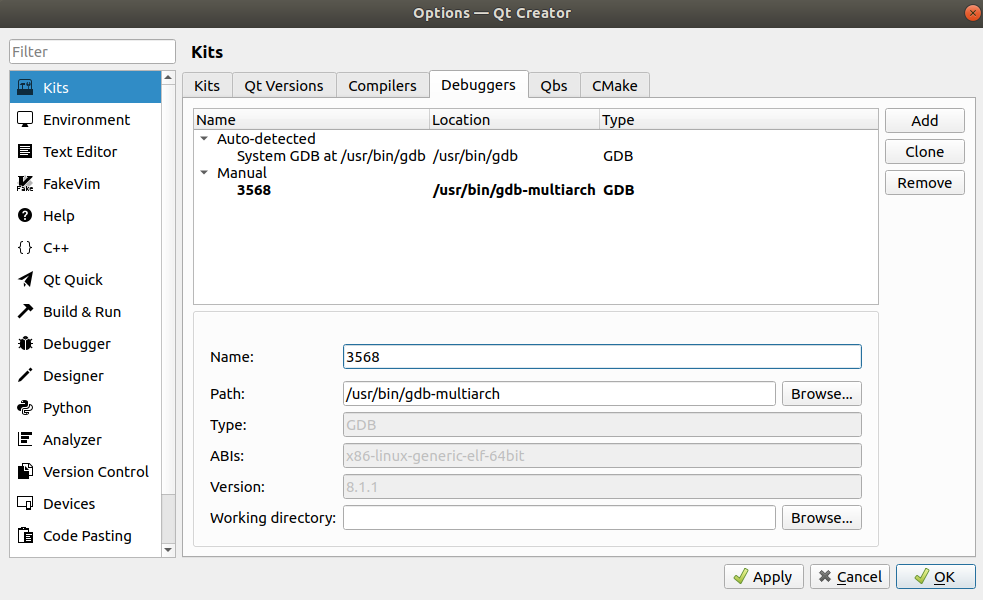The width and height of the screenshot is (983, 600).
Task: Click the C++ braces icon
Action: (25, 248)
